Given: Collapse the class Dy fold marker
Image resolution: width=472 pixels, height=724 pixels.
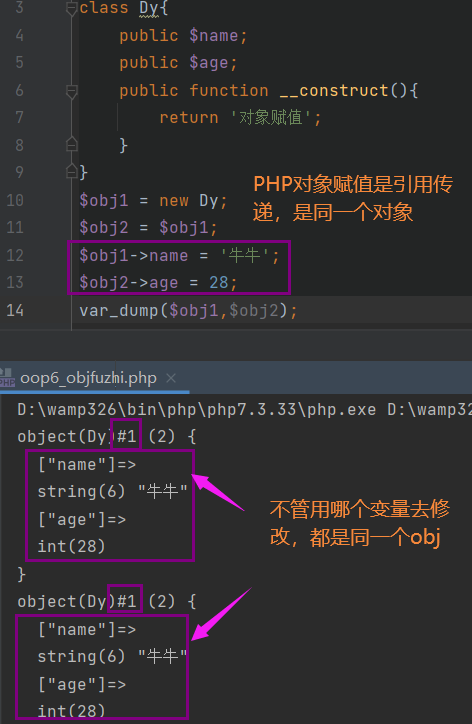Looking at the screenshot, I should [72, 8].
